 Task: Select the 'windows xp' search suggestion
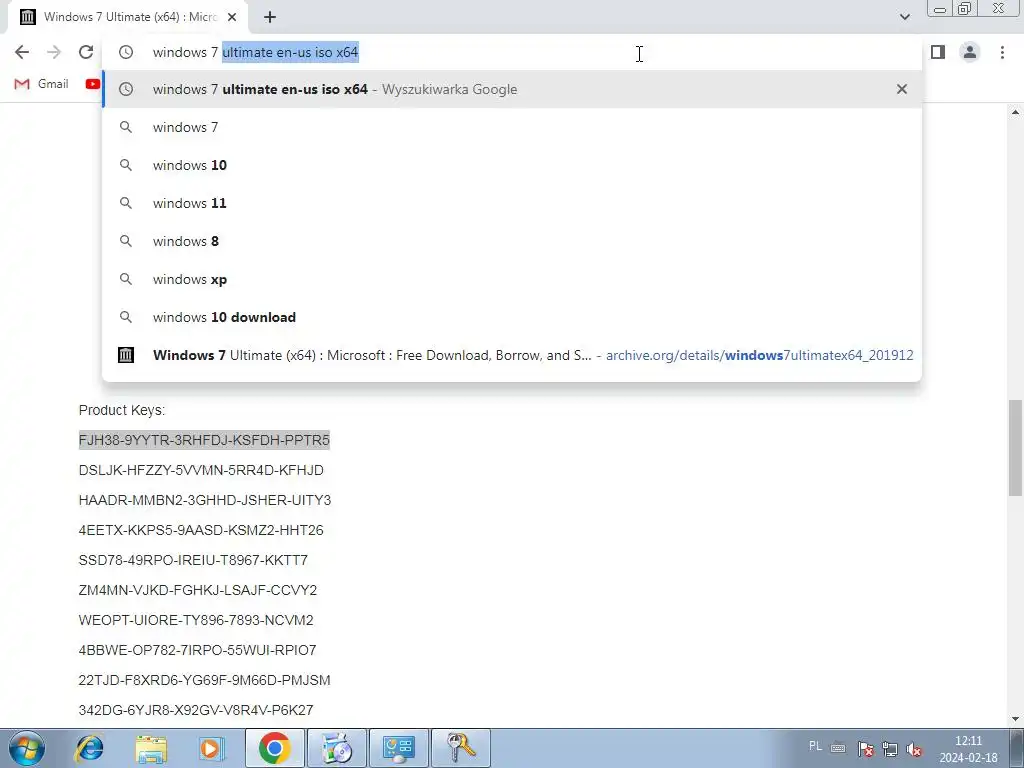(512, 280)
